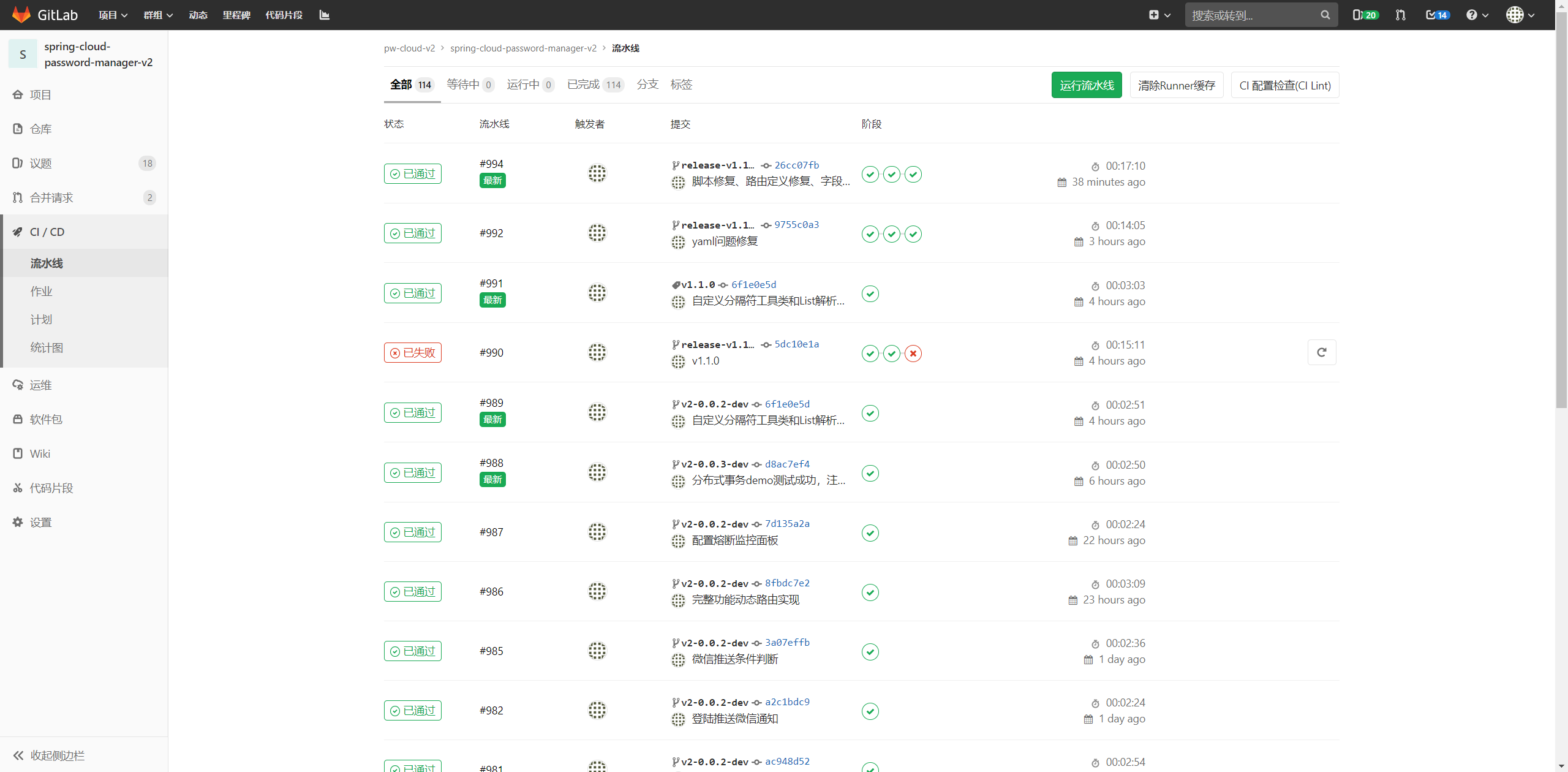Viewport: 1568px width, 772px height.
Task: Switch to the 已完成 pipelines tab
Action: [594, 85]
